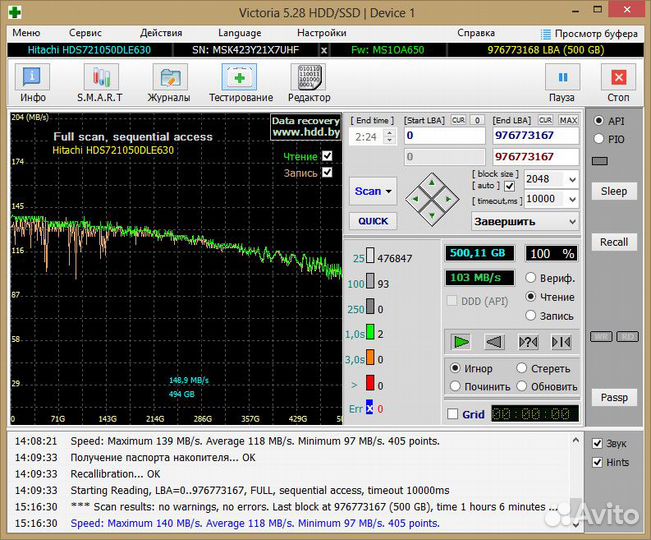Expand the block size 2048 dropdown

coord(571,179)
